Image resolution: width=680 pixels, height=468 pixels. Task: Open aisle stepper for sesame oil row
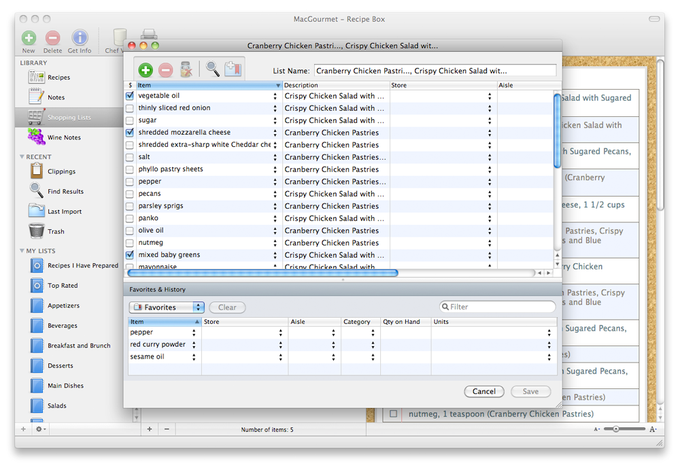tap(333, 357)
